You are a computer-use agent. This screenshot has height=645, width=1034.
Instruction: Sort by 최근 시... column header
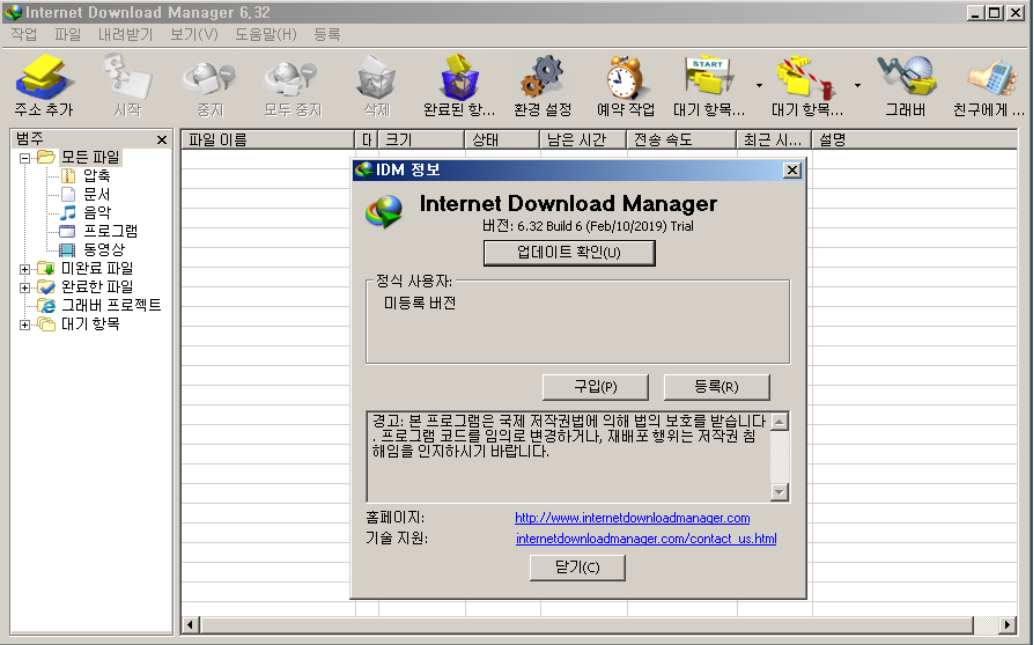tap(774, 140)
